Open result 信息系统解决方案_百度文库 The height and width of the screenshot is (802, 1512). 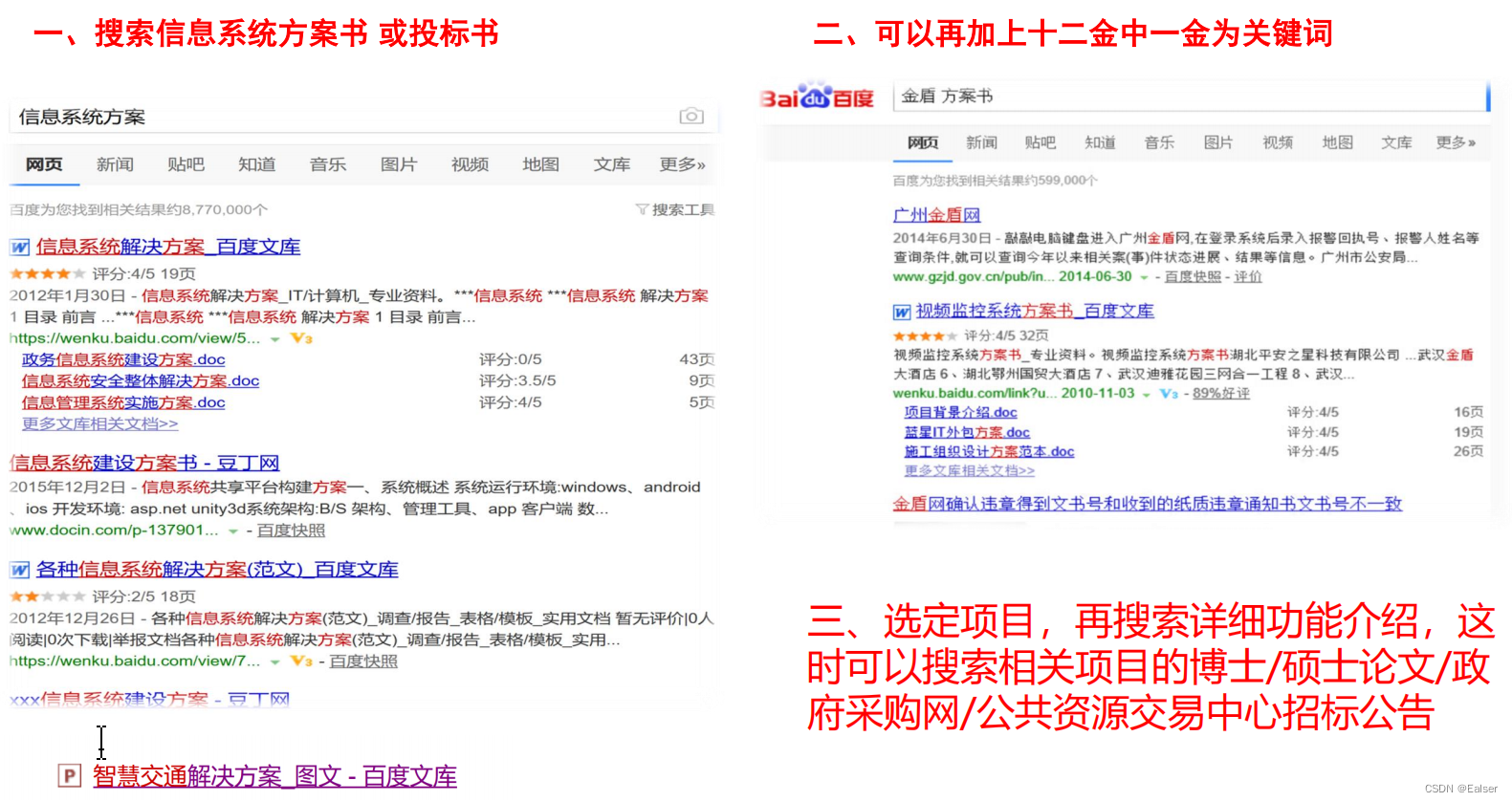point(168,247)
